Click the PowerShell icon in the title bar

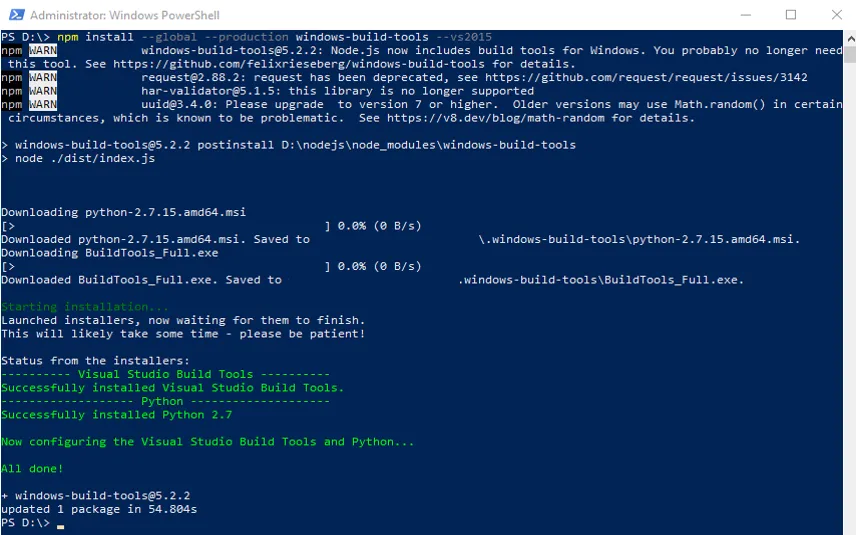[14, 15]
